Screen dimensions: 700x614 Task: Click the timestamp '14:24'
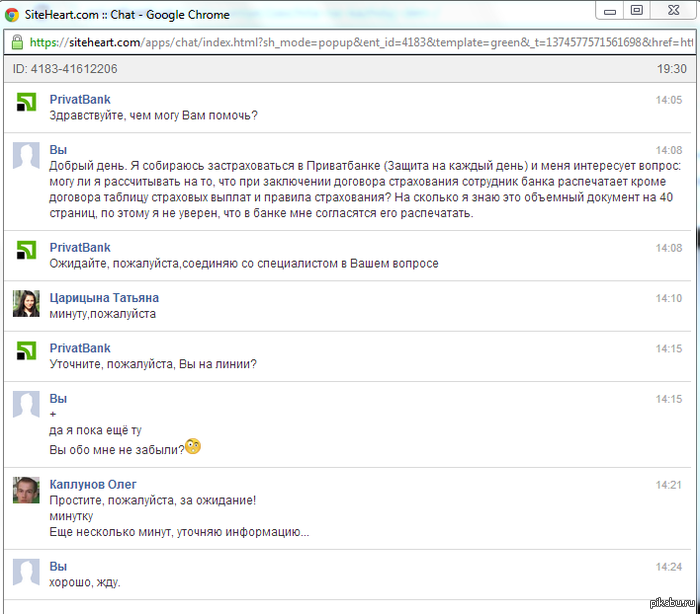(x=669, y=567)
